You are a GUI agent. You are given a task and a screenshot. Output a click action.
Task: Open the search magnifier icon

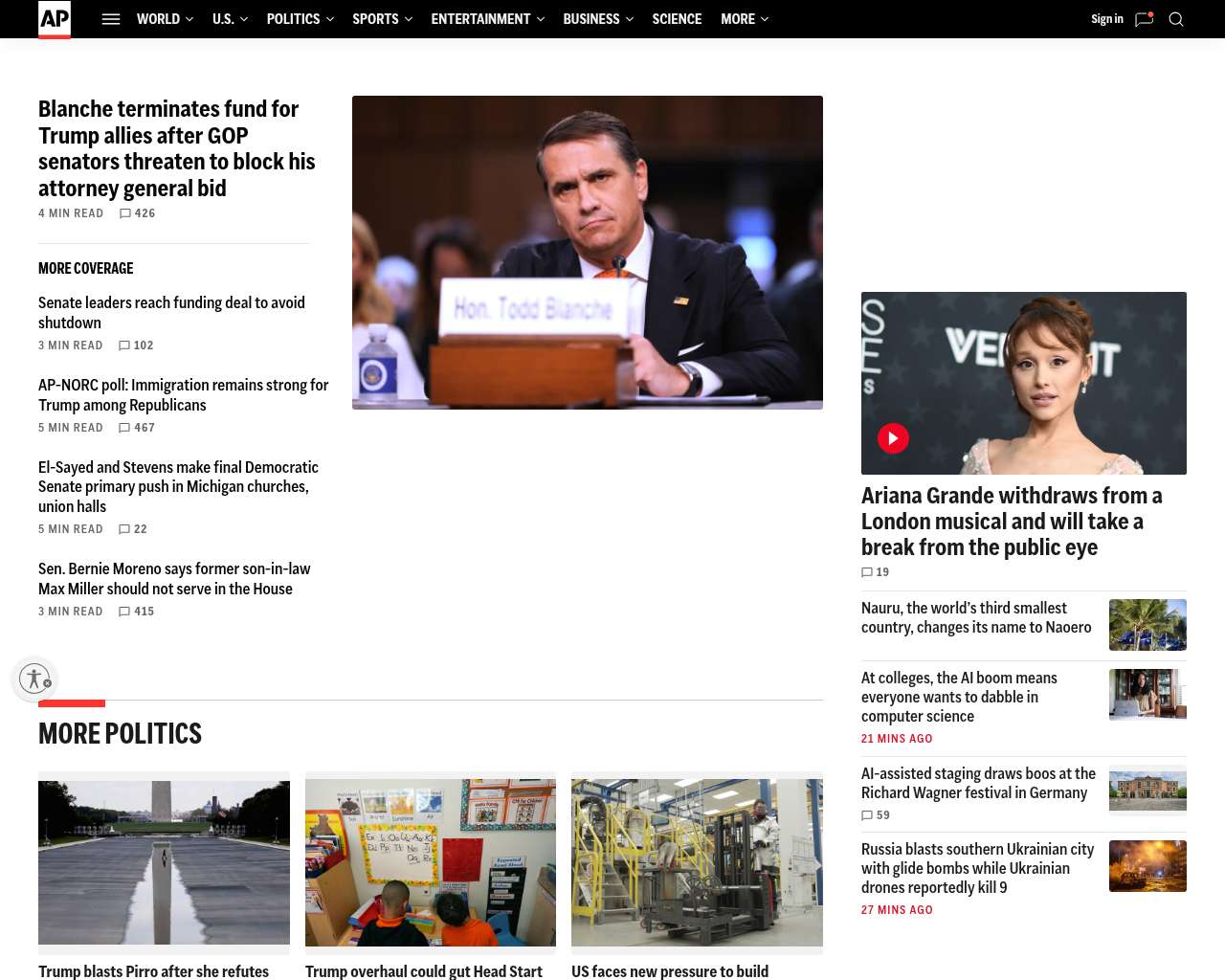(x=1176, y=19)
